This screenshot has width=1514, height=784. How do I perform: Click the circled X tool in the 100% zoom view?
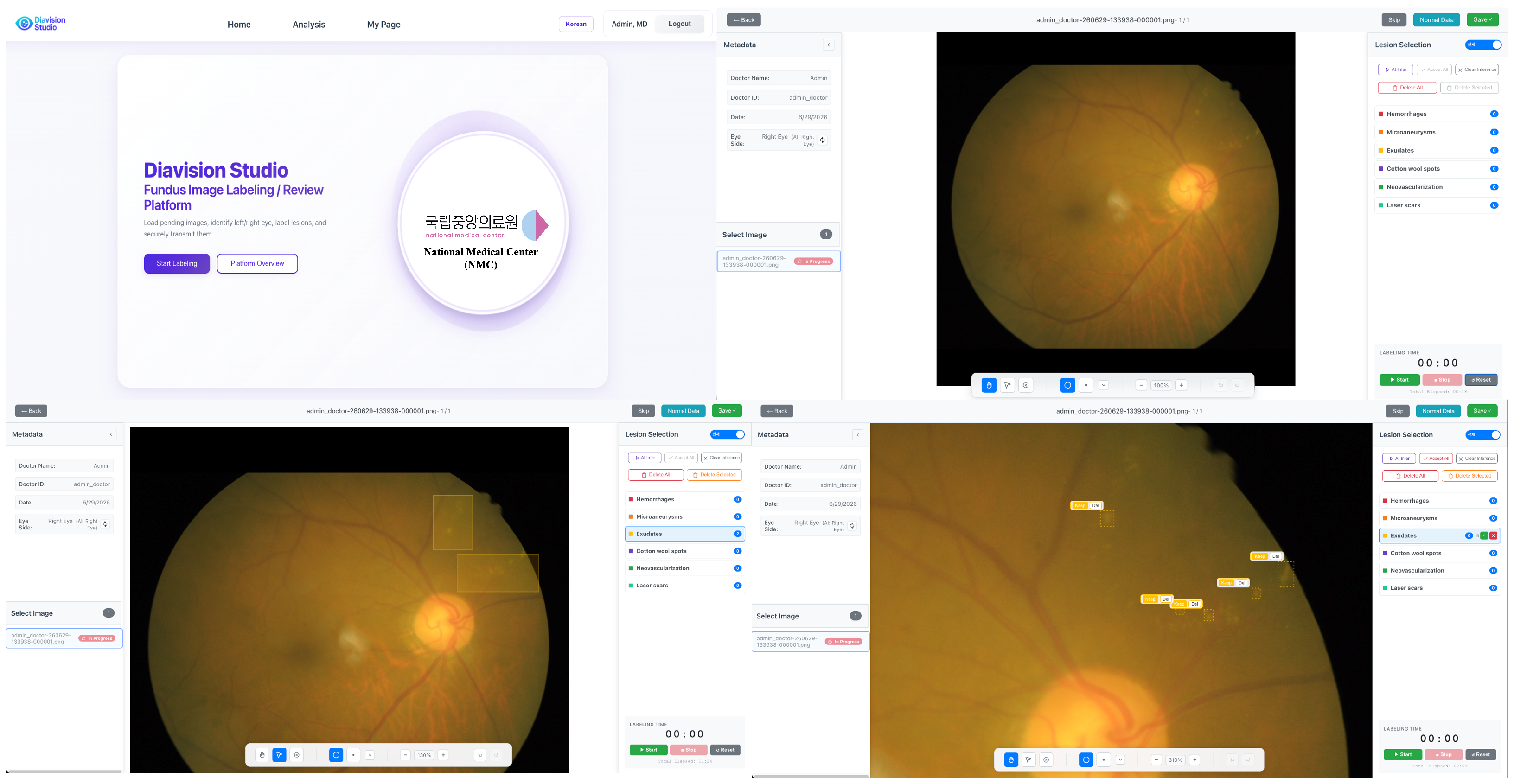(1026, 386)
